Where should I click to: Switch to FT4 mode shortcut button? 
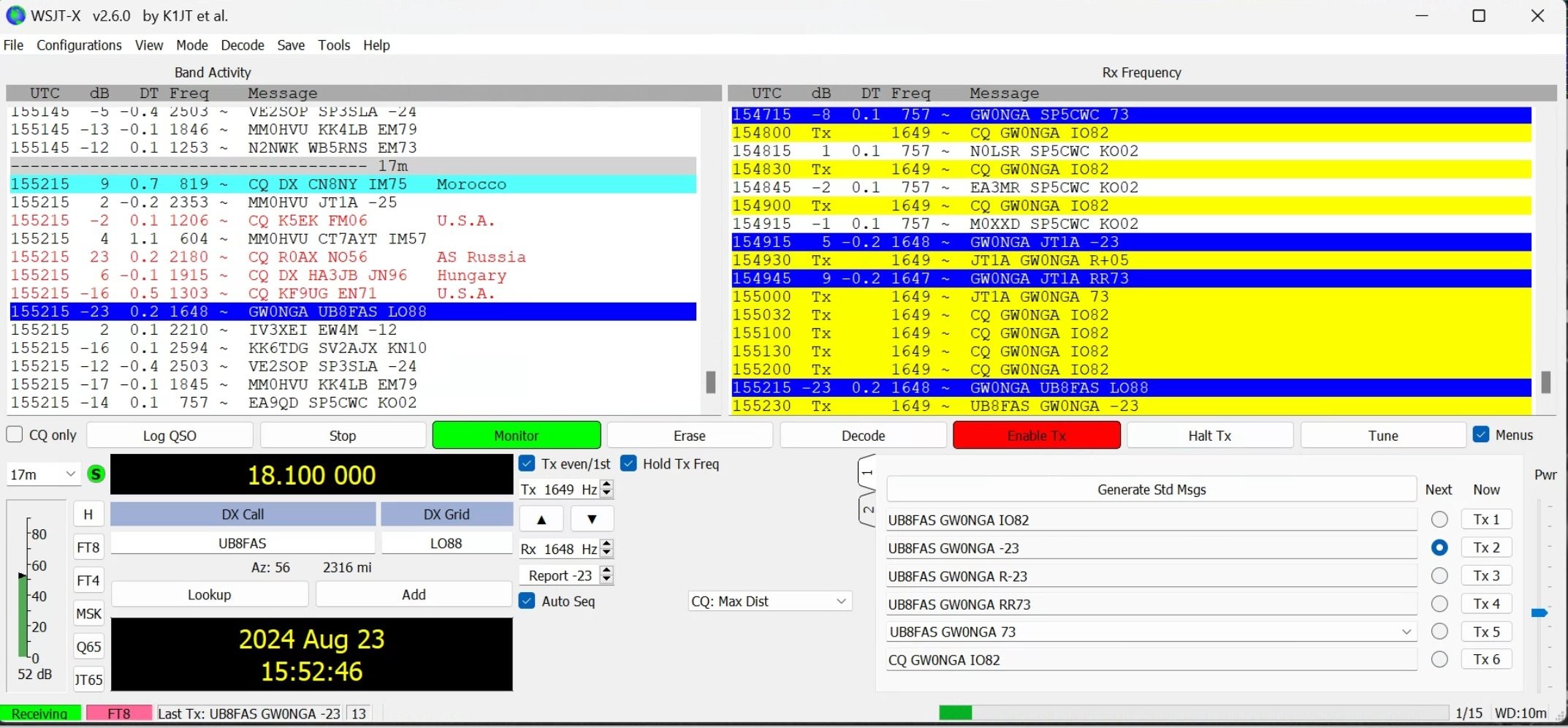click(88, 580)
